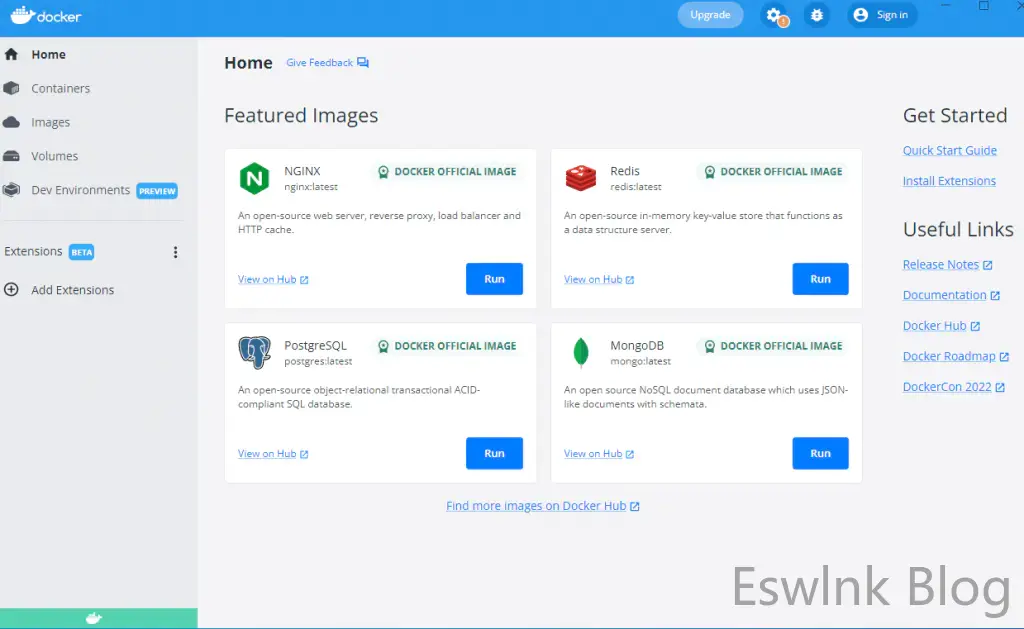Click the MongoDB leaf icon
This screenshot has height=629, width=1024.
coord(580,353)
